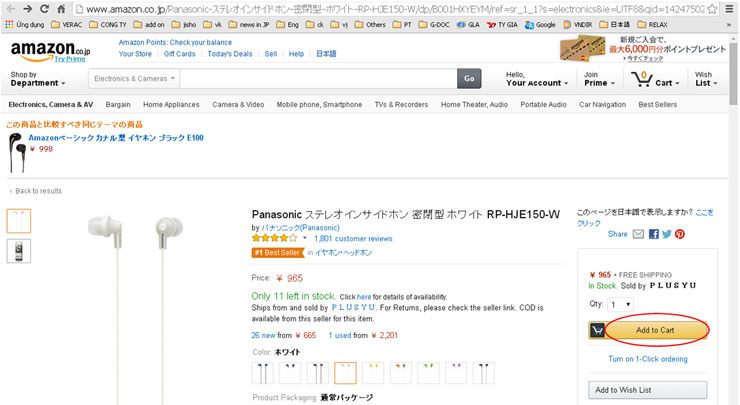Select the yellow earphone color option
The width and height of the screenshot is (740, 405).
372,374
